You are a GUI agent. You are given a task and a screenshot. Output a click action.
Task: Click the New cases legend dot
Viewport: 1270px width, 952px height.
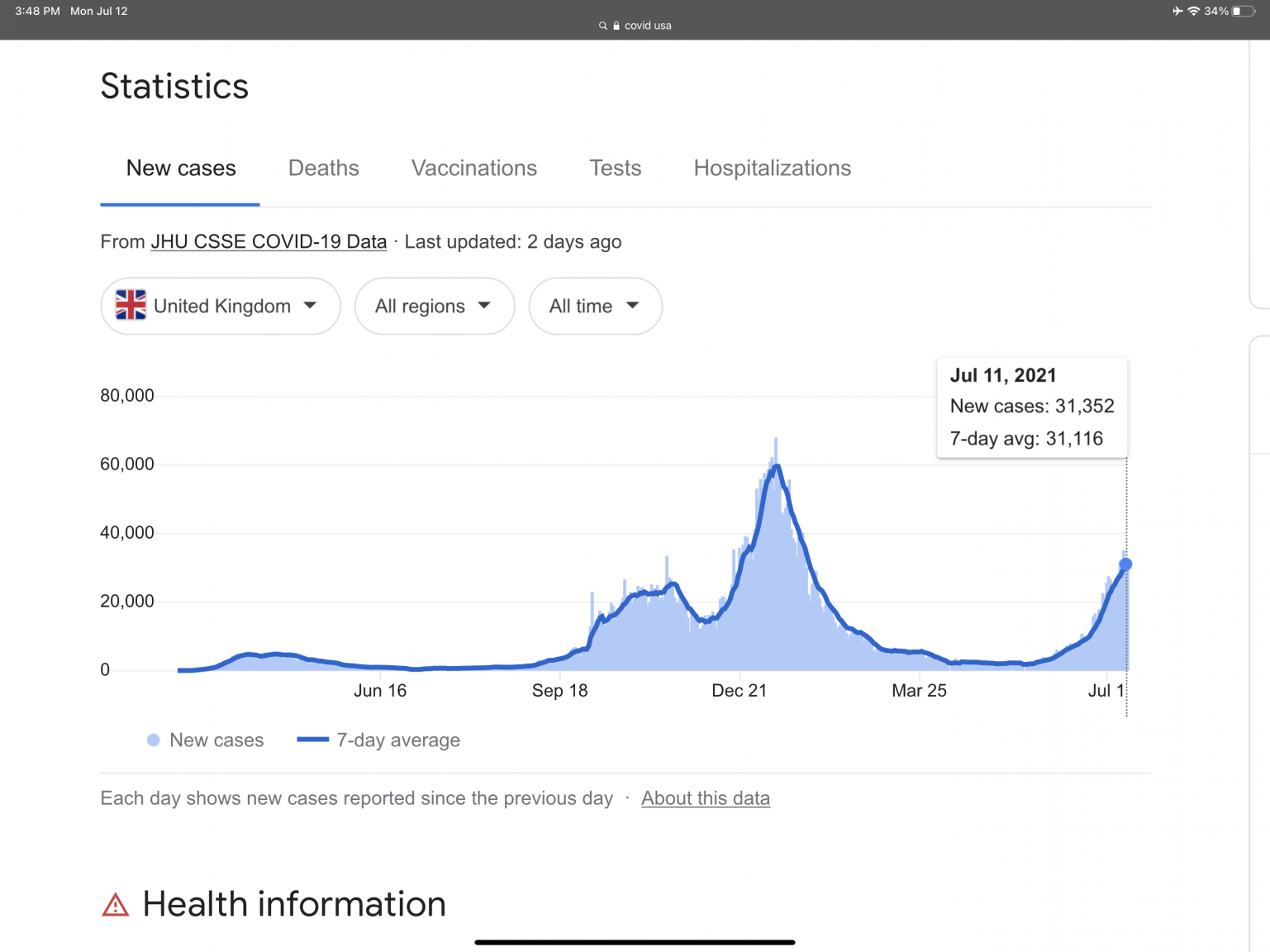(153, 740)
